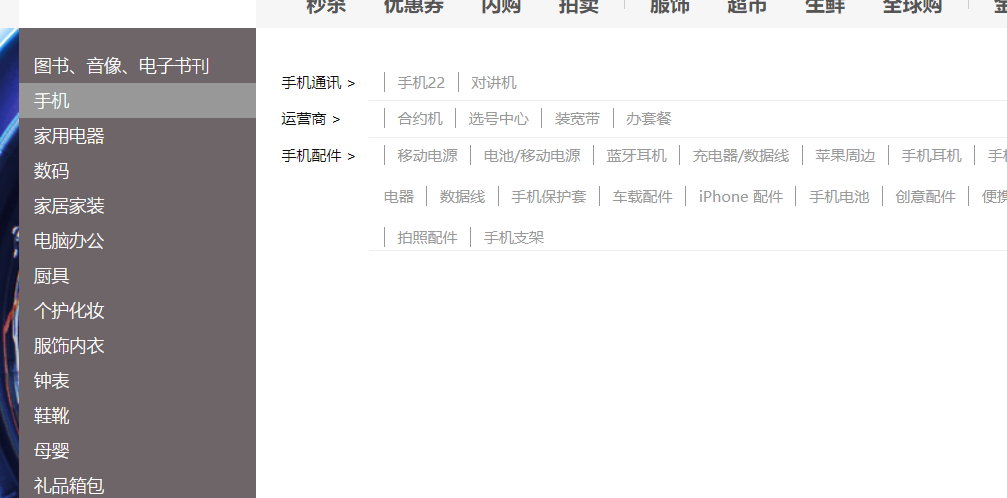Viewport: 1007px width, 498px height.
Task: Click the 充电器/数据线 link
Action: pos(740,156)
